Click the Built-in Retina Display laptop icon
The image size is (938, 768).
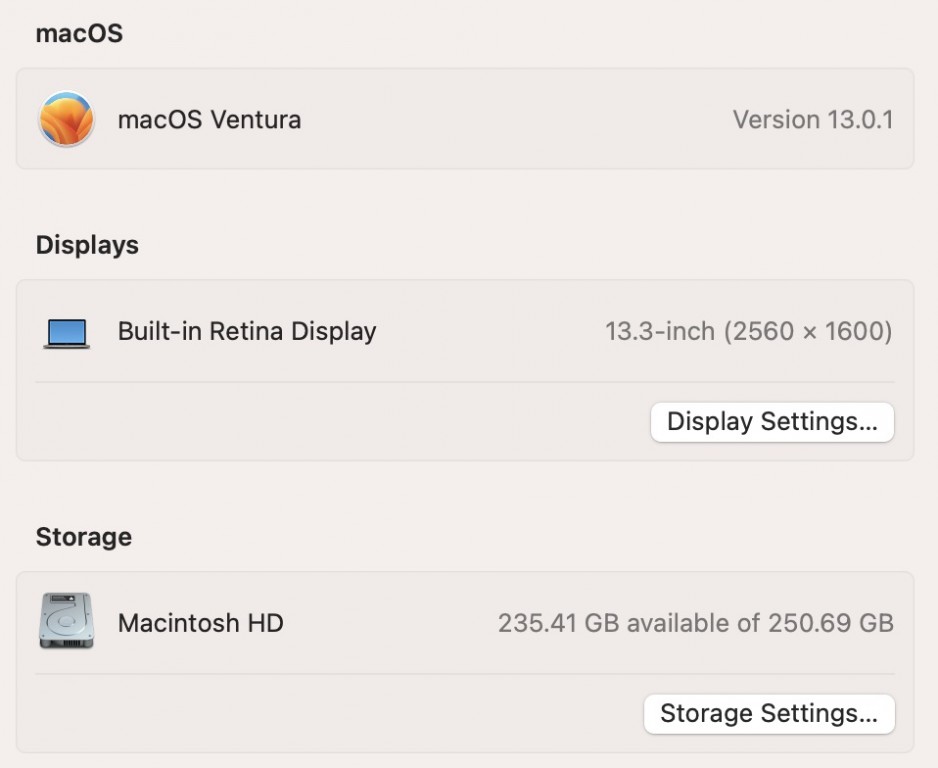click(x=66, y=332)
